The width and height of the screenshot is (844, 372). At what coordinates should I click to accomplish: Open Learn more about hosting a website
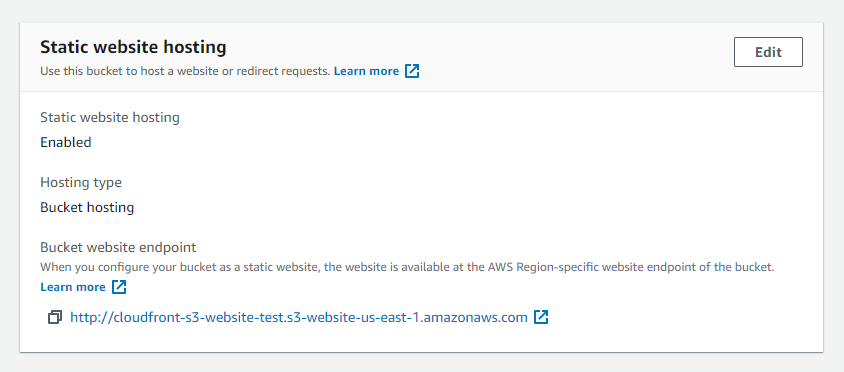[367, 71]
